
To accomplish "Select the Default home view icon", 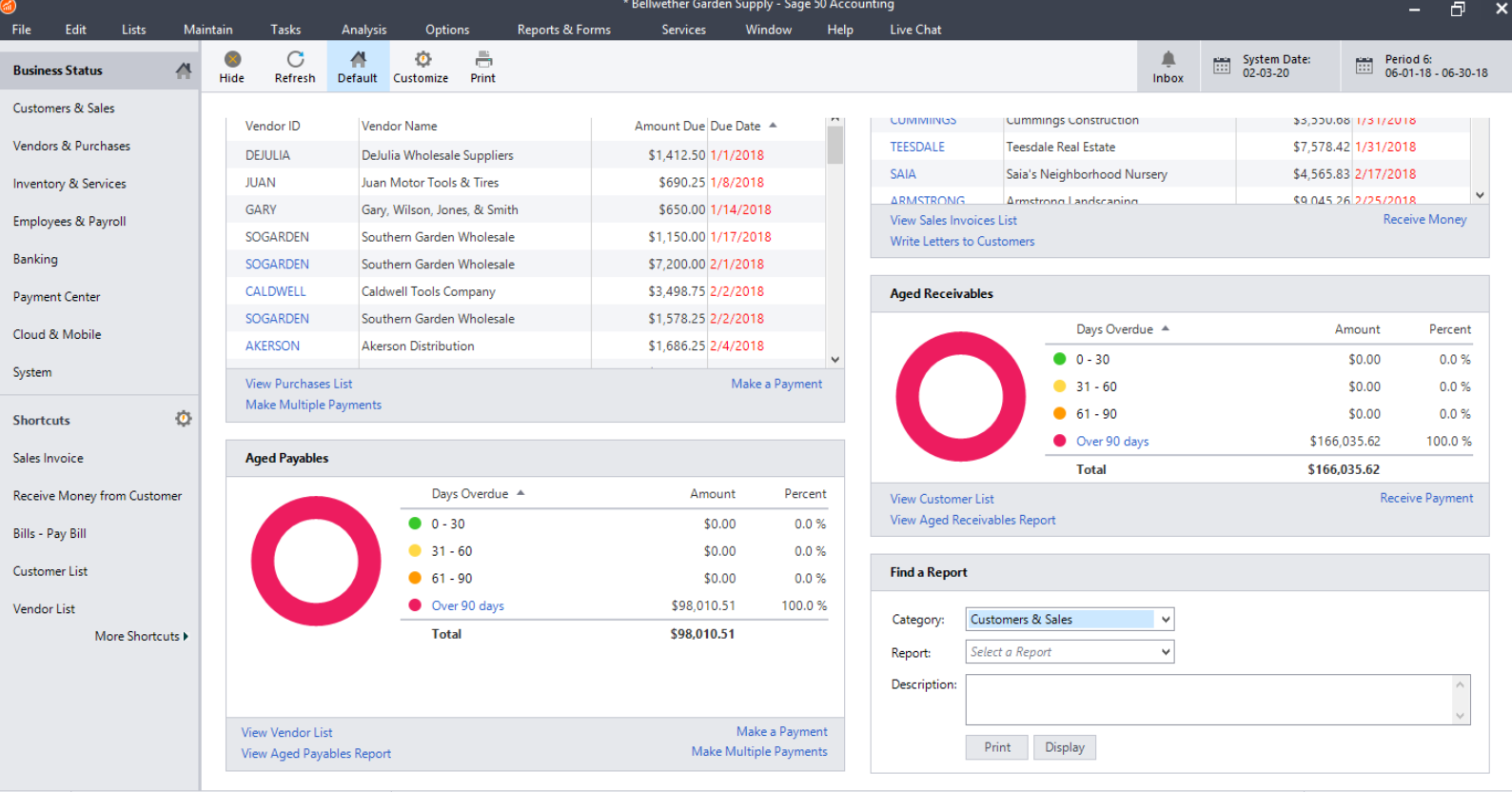I will 358,60.
